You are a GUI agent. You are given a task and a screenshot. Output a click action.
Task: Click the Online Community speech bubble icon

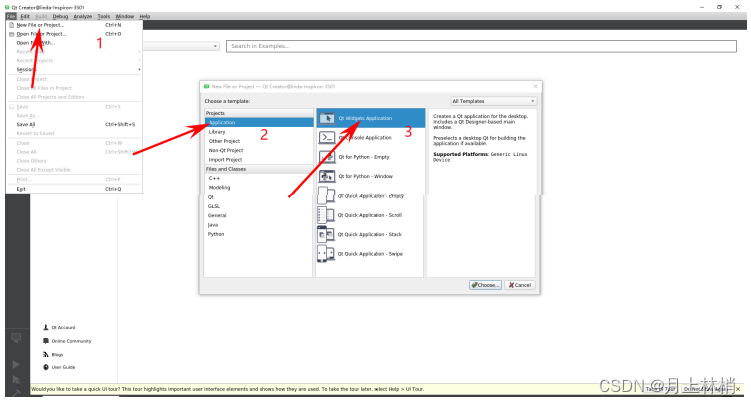click(x=46, y=341)
